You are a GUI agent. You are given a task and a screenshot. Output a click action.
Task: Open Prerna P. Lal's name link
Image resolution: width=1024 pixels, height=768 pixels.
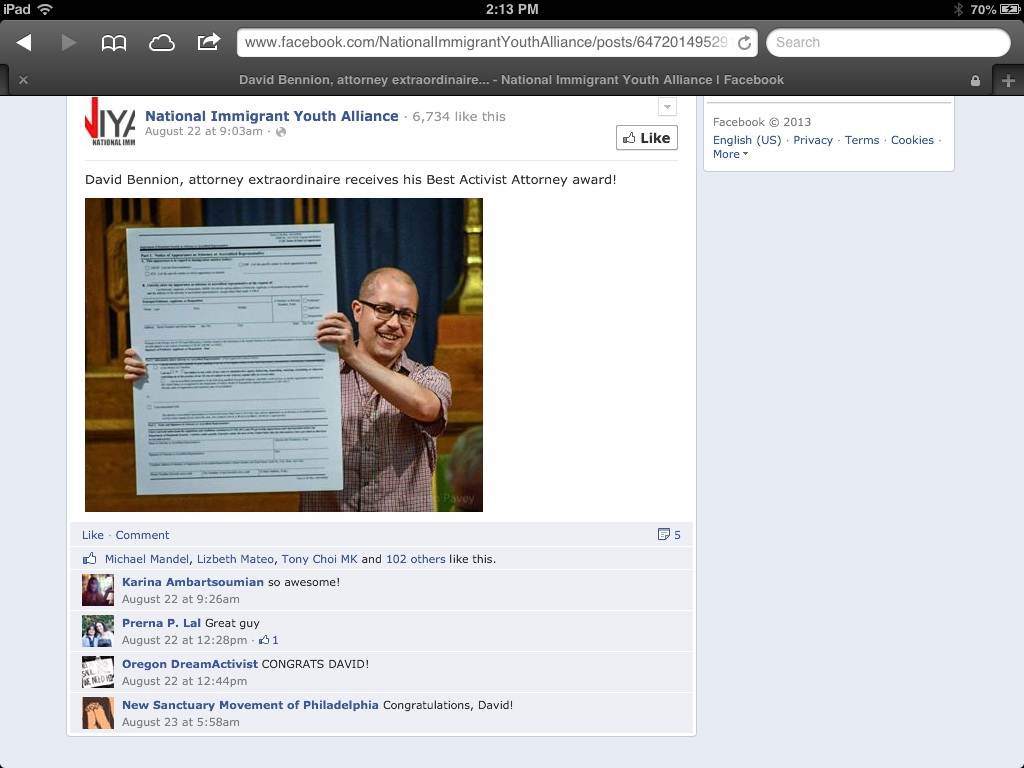pos(161,623)
